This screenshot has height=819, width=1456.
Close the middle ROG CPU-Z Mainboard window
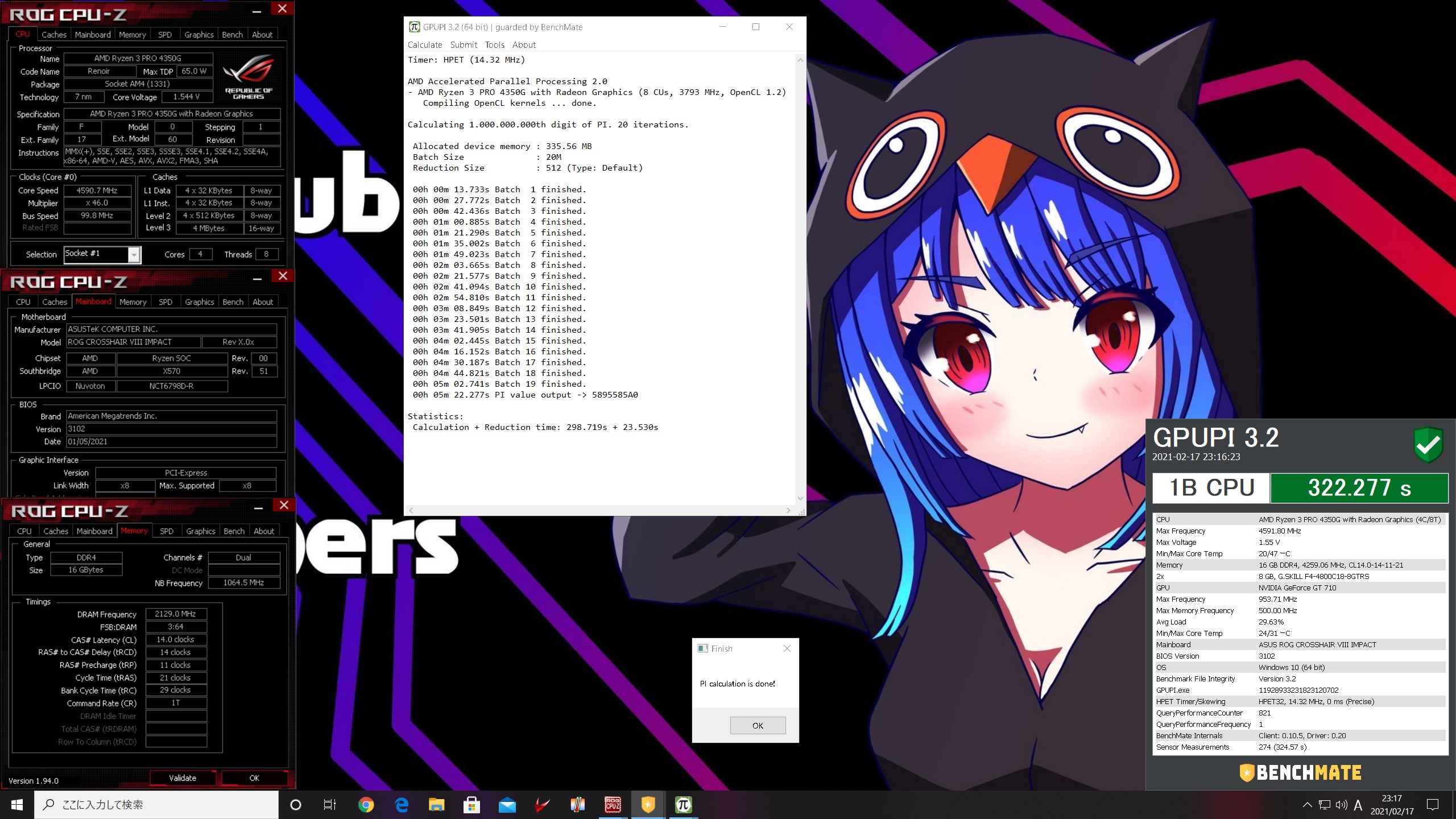(283, 276)
